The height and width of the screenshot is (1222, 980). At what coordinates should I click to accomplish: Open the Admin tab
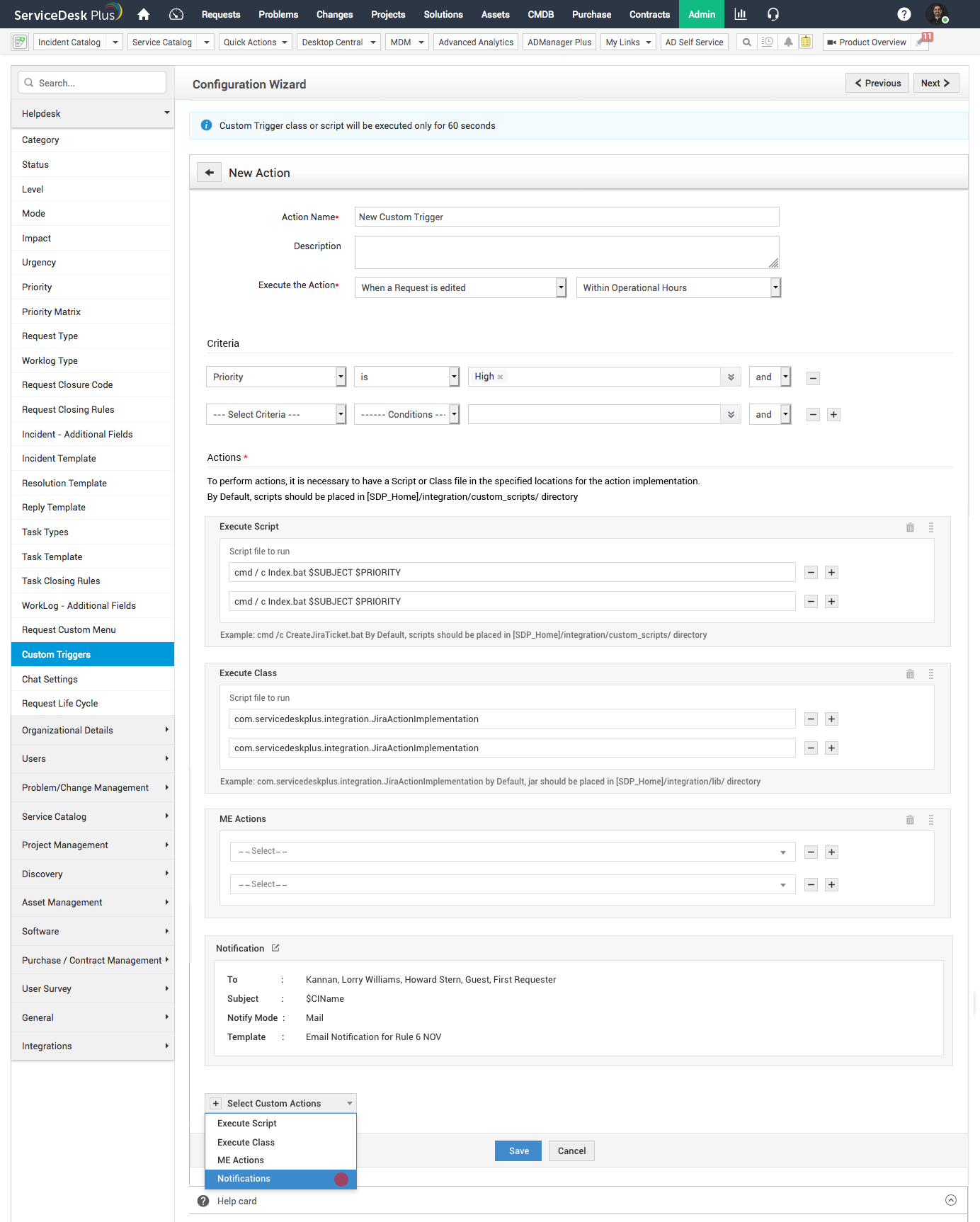(x=702, y=14)
